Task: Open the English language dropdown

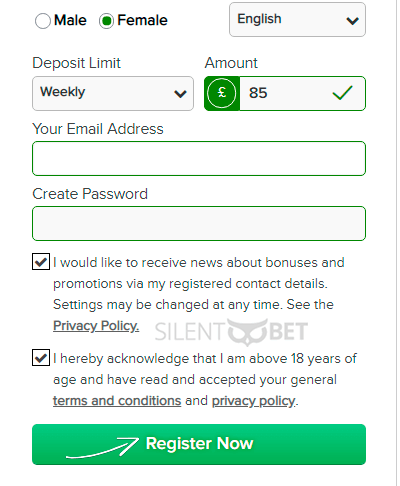Action: pos(297,19)
